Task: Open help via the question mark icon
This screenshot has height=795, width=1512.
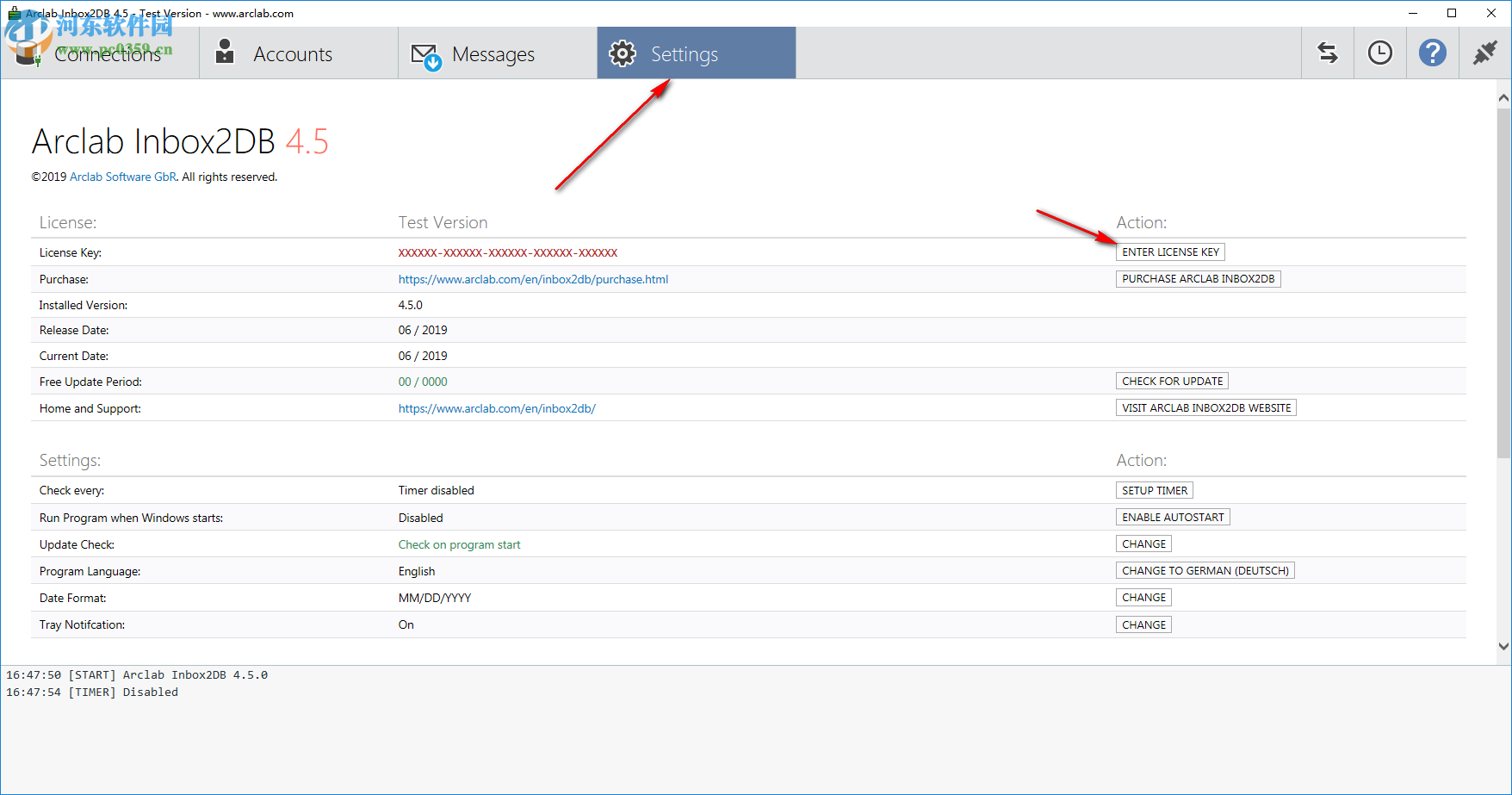Action: [x=1433, y=53]
